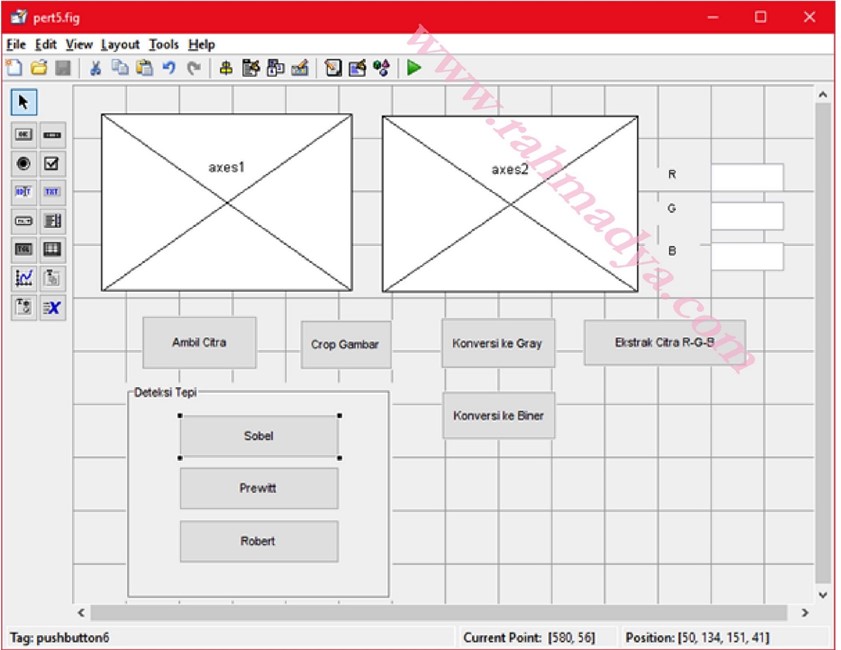Viewport: 841px width, 650px height.
Task: Pick the Check Box palette tool
Action: click(53, 163)
